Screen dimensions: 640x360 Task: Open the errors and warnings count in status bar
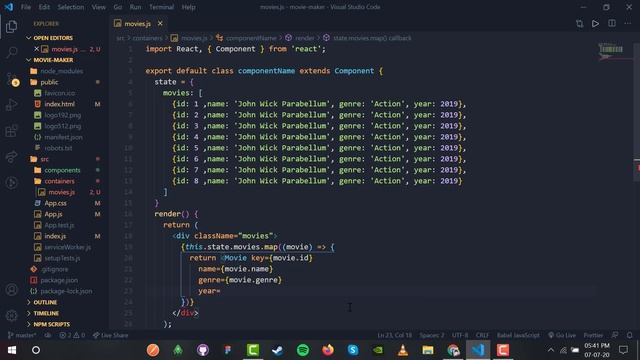pyautogui.click(x=72, y=335)
